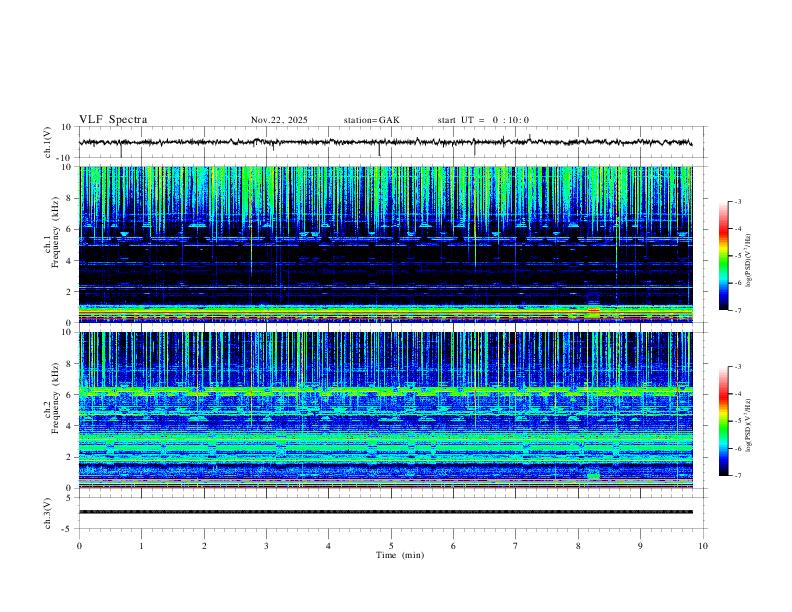Click the "-10" tick on the ch.1(V) axis
Viewport: 792px width, 612px height.
tap(64, 158)
